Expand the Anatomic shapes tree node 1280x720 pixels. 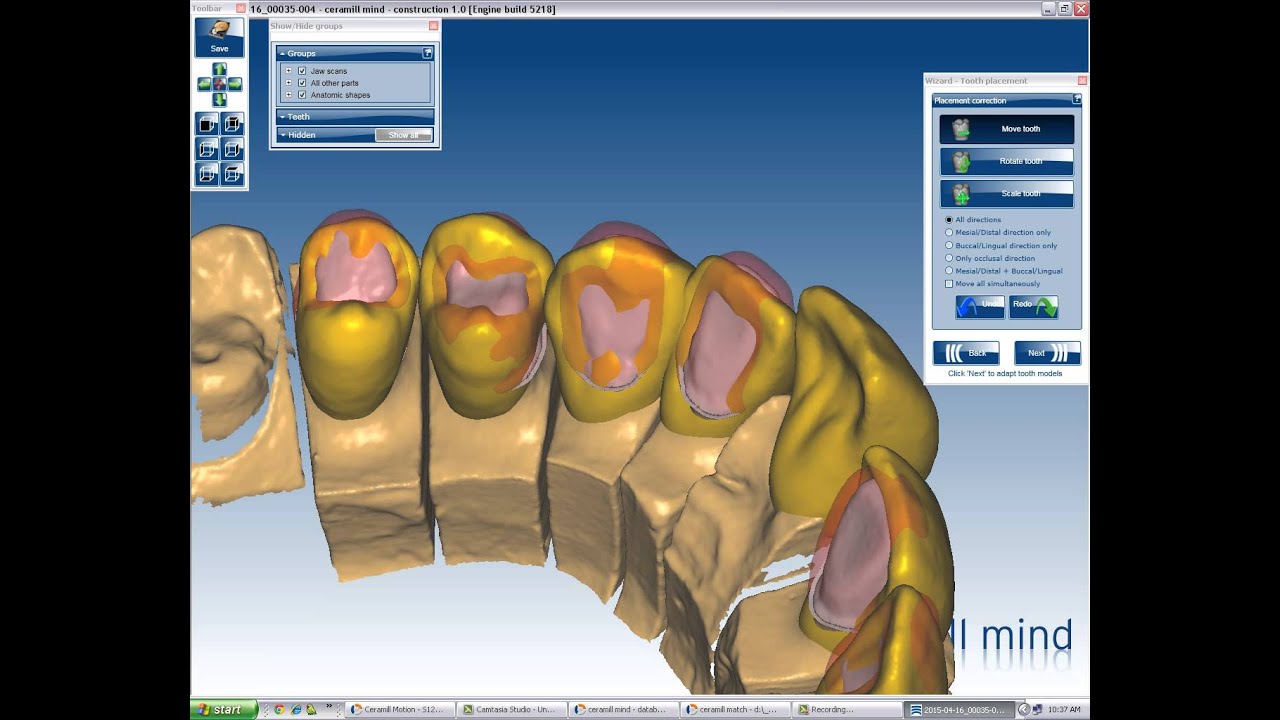click(x=288, y=95)
